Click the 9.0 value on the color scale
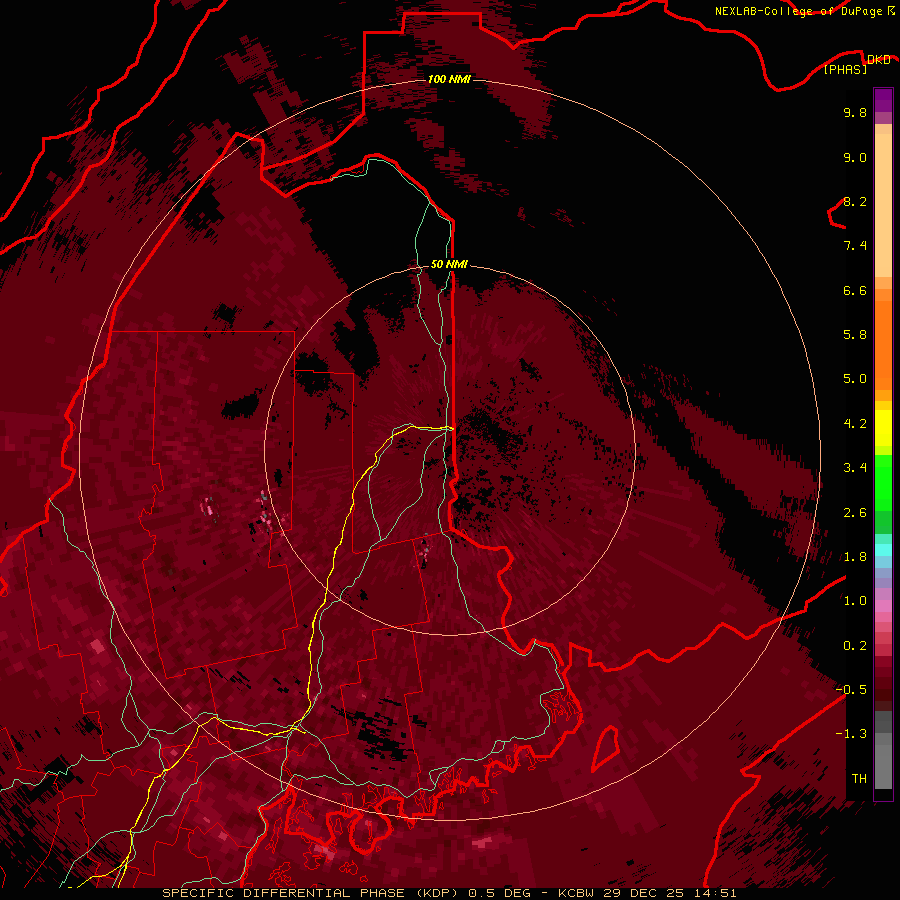This screenshot has width=900, height=900. click(x=855, y=157)
